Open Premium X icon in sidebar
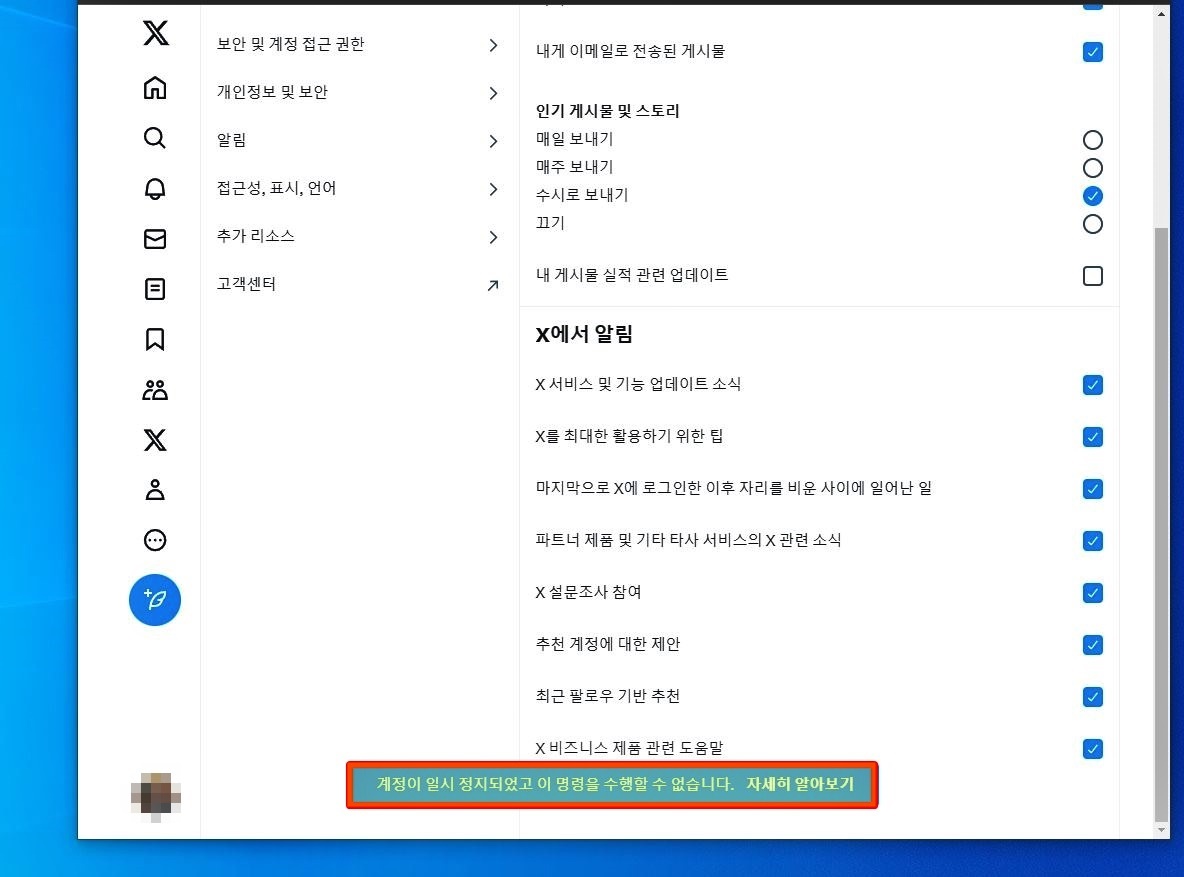 [155, 440]
